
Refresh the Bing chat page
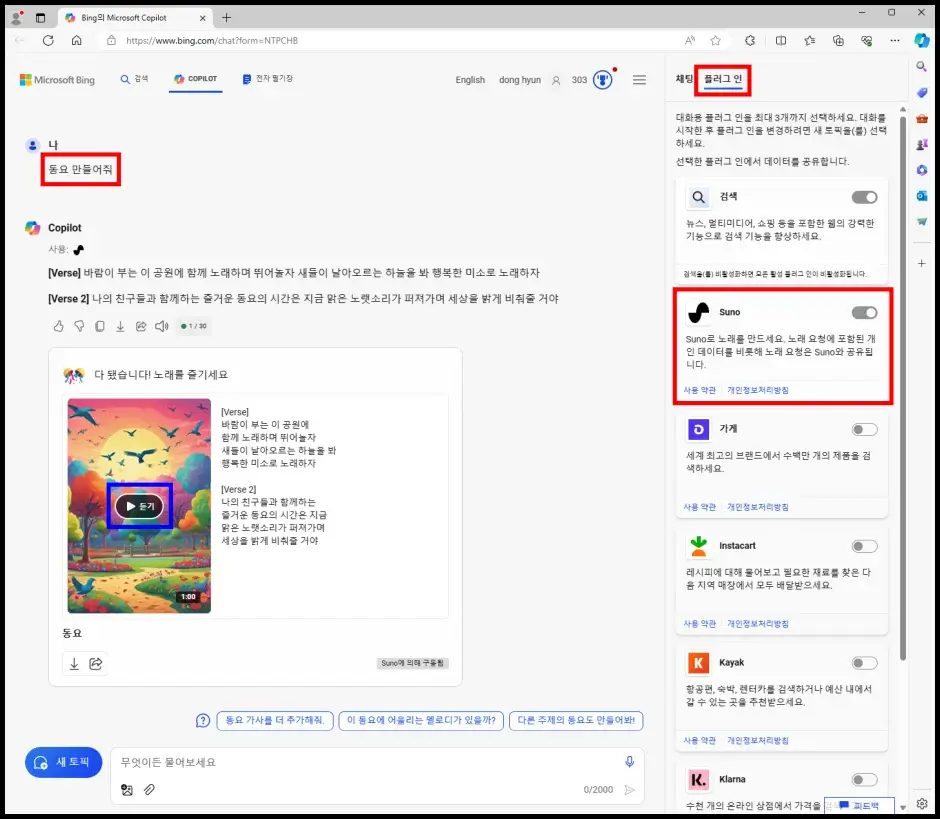pyautogui.click(x=49, y=41)
